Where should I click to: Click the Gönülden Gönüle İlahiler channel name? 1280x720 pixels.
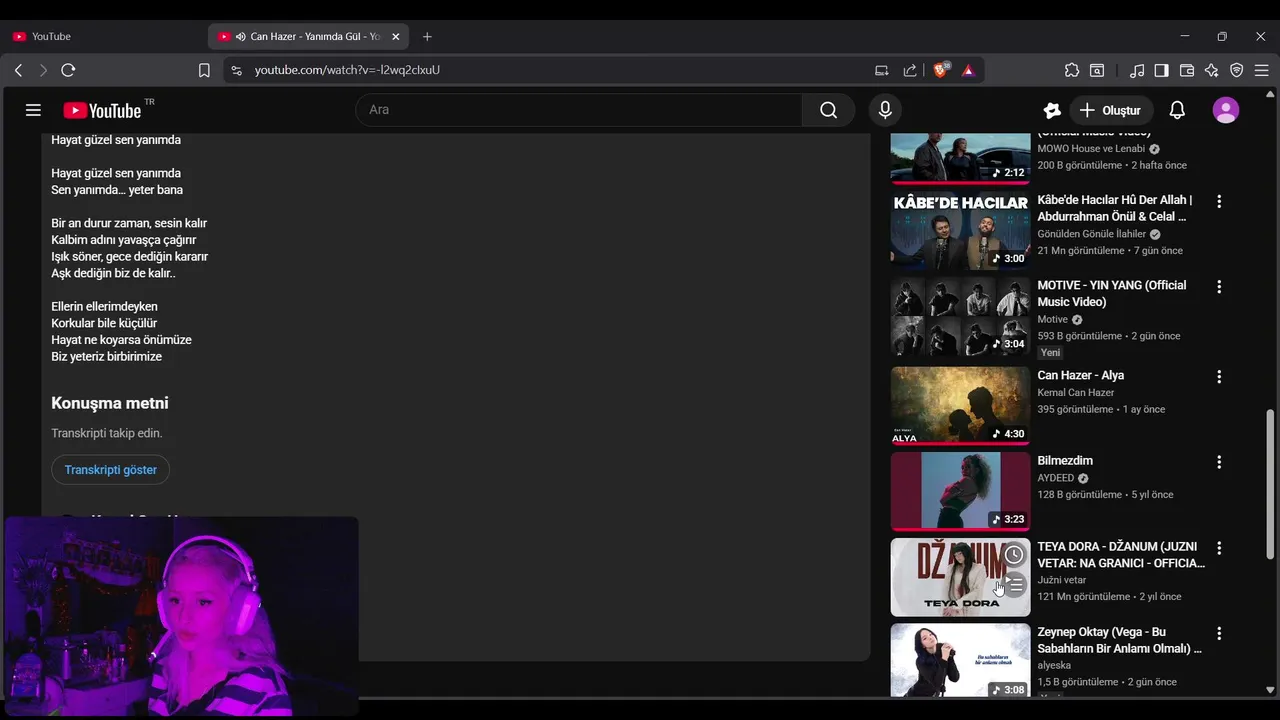point(1091,234)
